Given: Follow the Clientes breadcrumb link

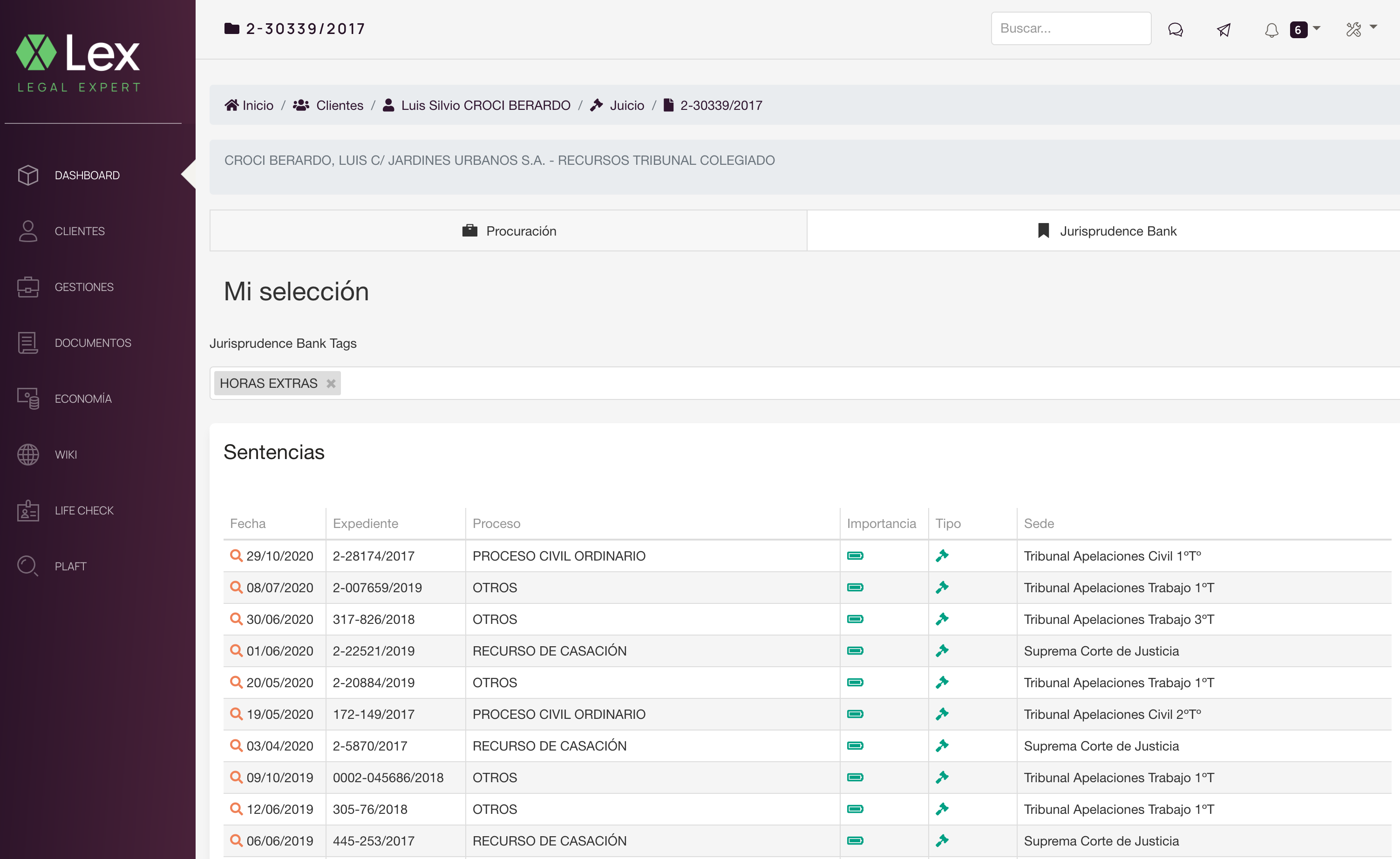Looking at the screenshot, I should pos(328,105).
